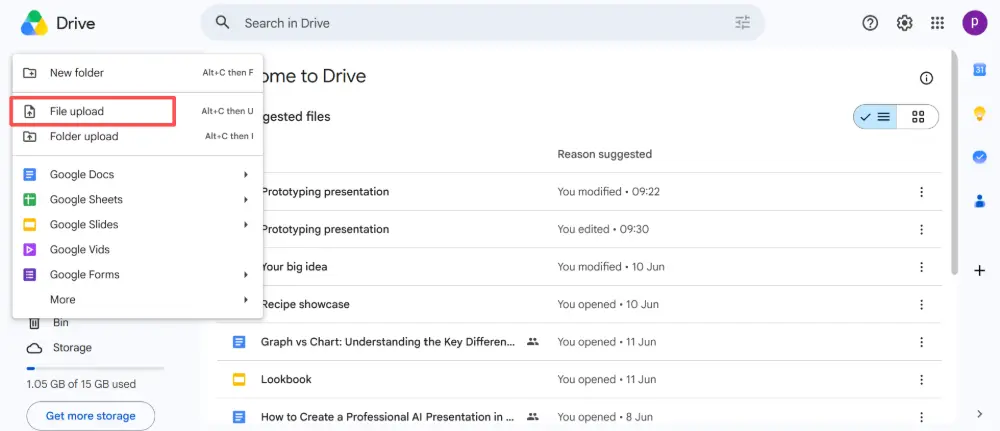Select Google Sheets menu entry
The height and width of the screenshot is (431, 1000).
point(138,200)
